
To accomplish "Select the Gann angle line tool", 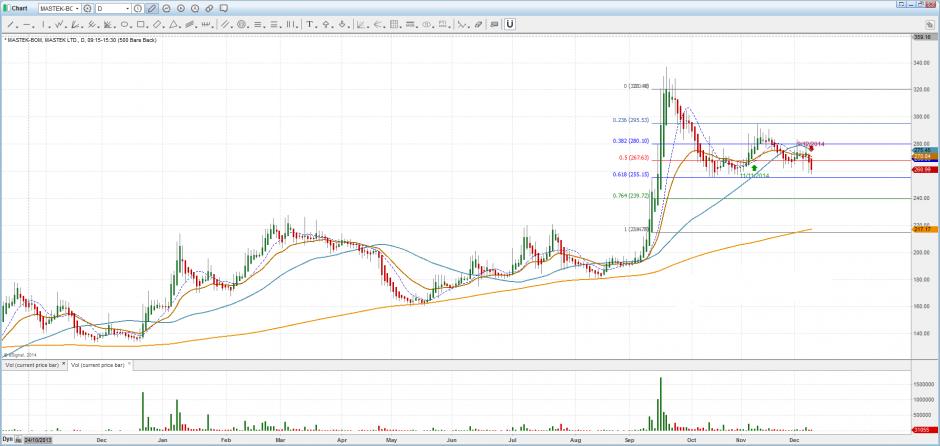I will pos(74,25).
